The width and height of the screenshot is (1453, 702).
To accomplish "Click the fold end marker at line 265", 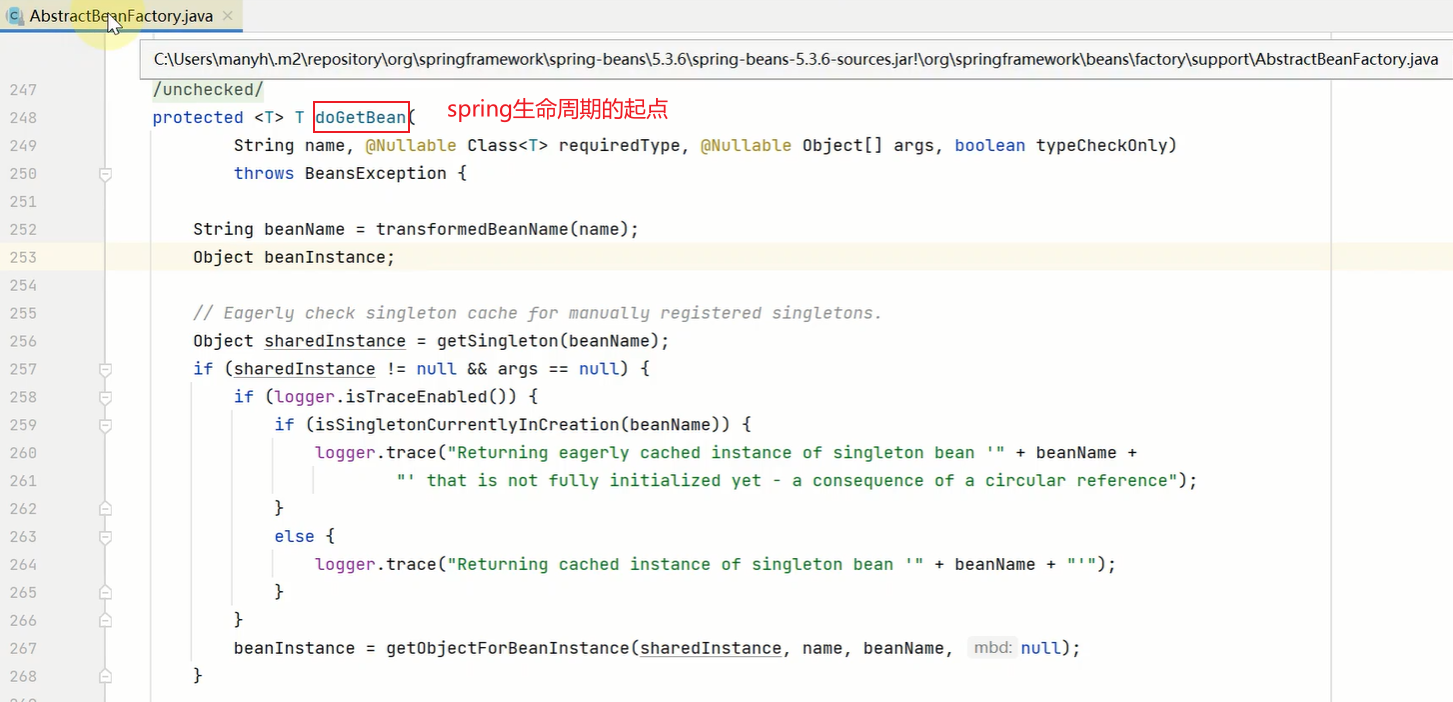I will coord(105,593).
